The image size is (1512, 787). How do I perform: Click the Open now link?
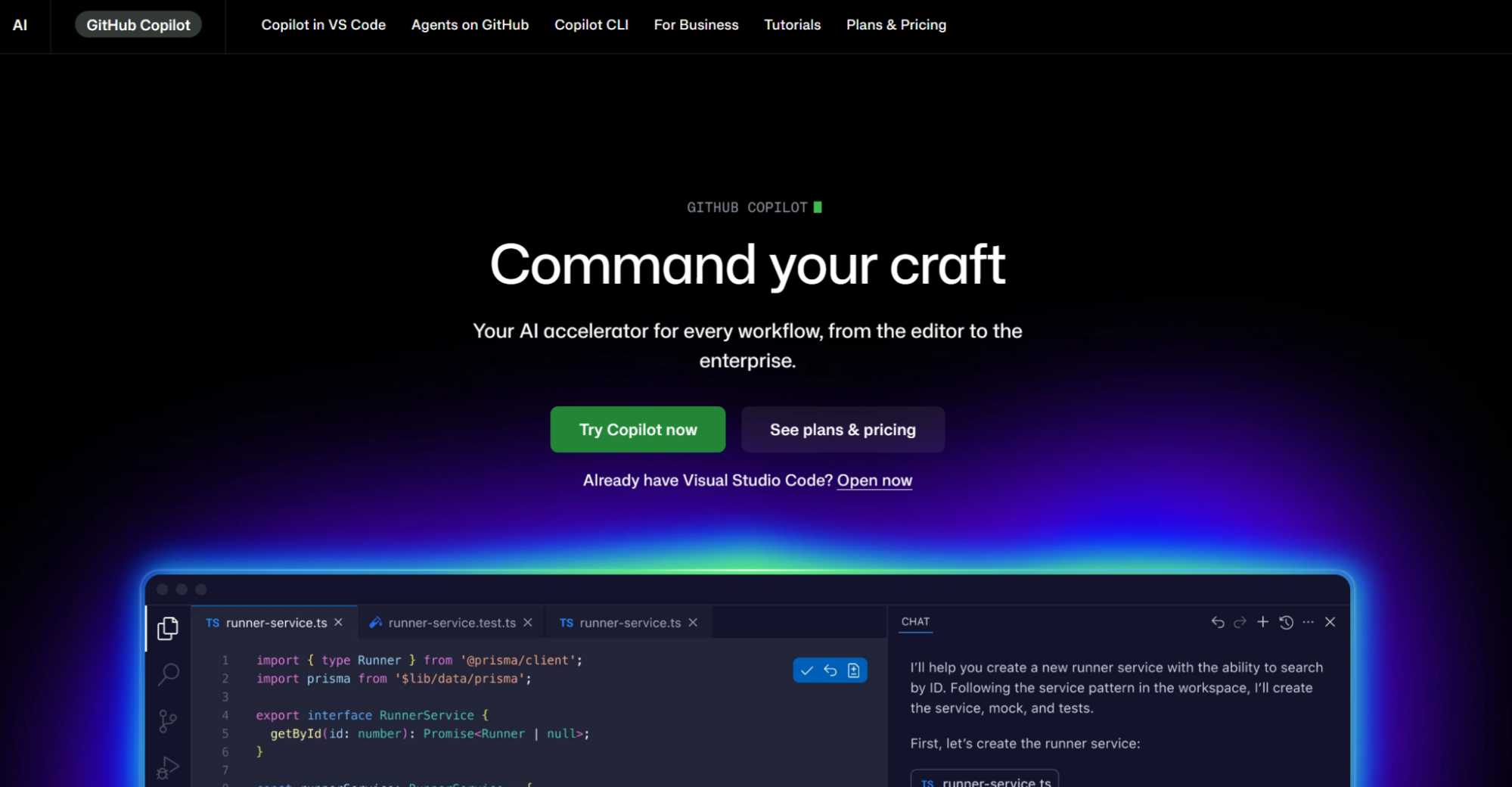[x=874, y=481]
